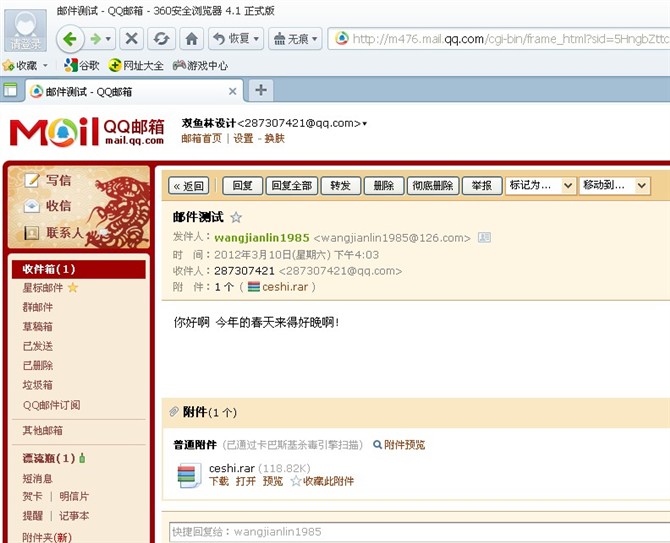670x543 pixels.
Task: Open the 已发送 sent folder
Action: pyautogui.click(x=38, y=346)
